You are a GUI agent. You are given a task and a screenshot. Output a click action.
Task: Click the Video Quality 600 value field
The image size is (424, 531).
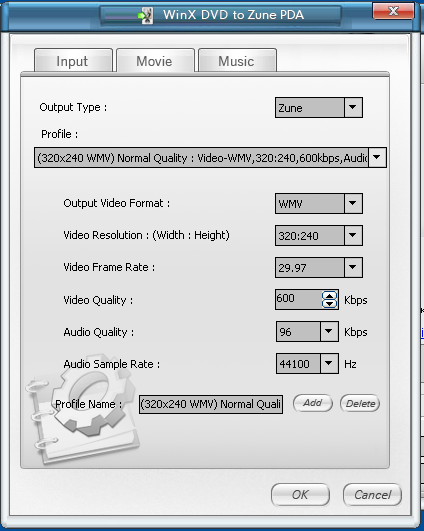[x=299, y=299]
